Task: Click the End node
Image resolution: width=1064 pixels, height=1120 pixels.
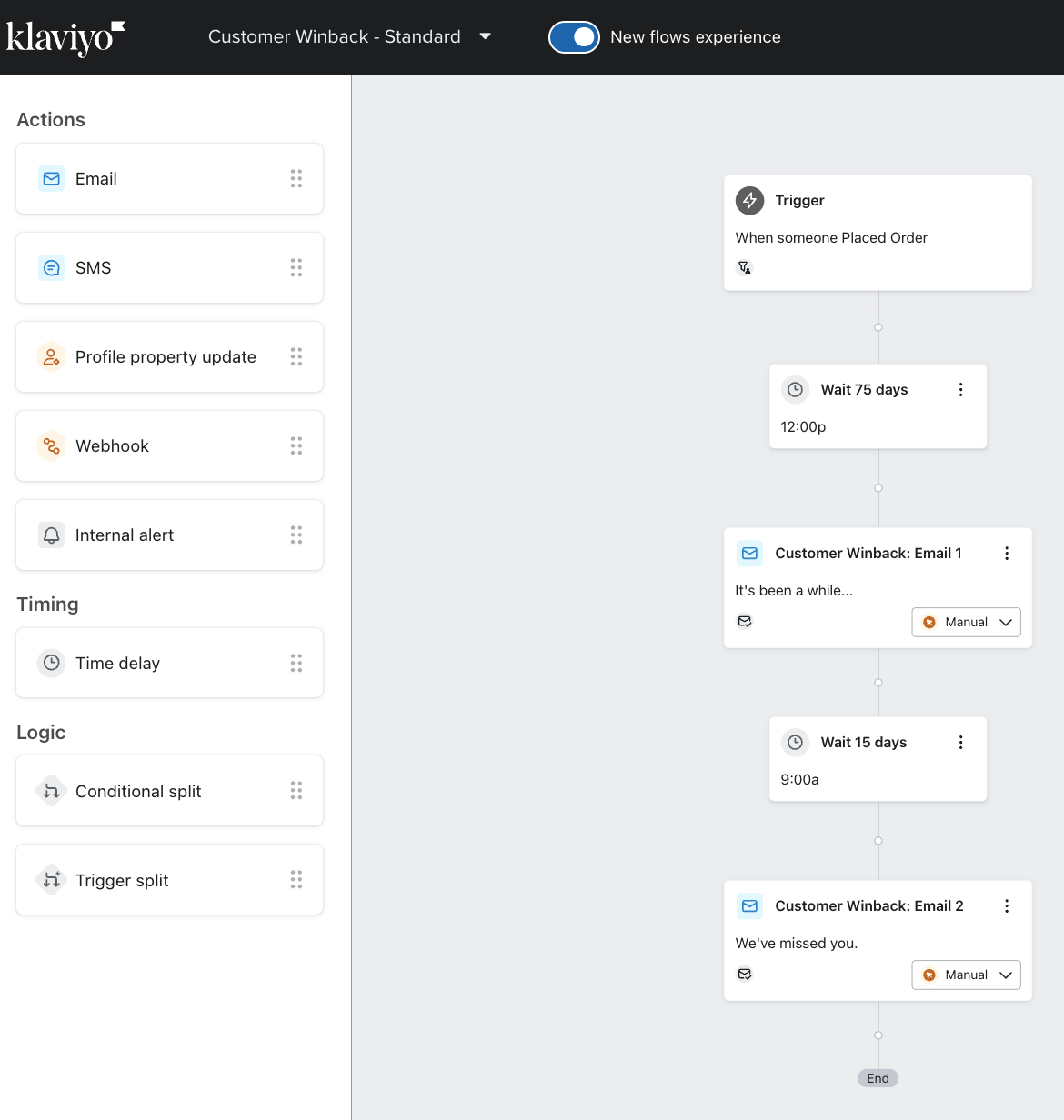Action: click(x=878, y=1078)
